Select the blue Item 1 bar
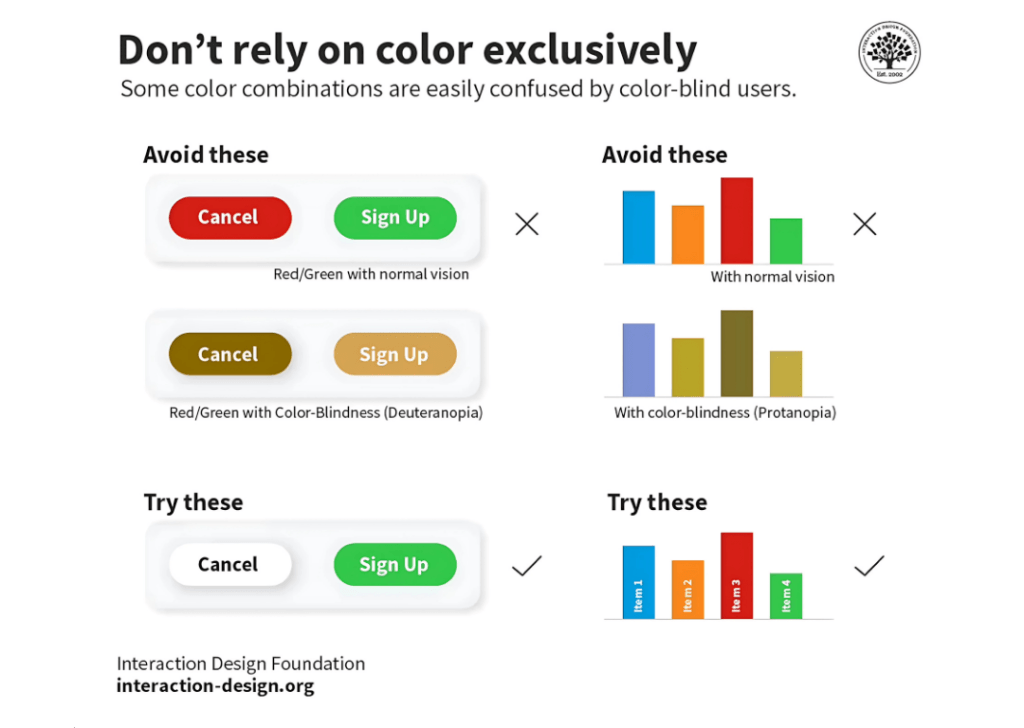Image resolution: width=1024 pixels, height=728 pixels. (639, 582)
